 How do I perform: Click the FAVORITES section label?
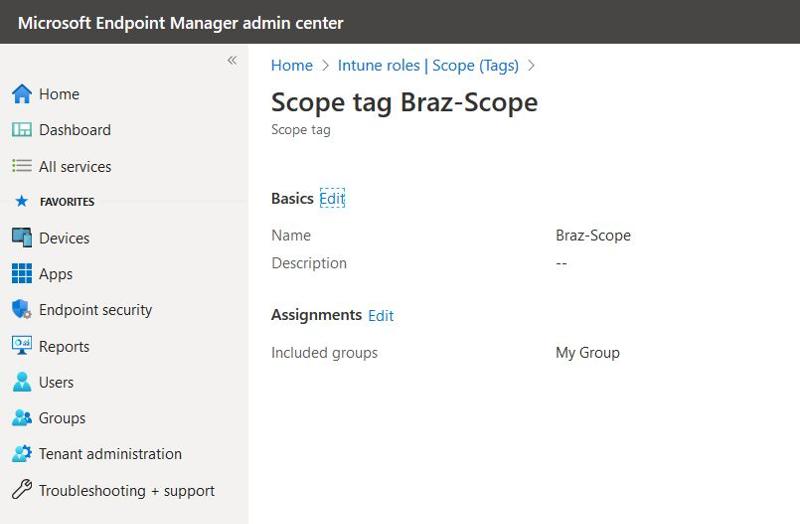tap(67, 202)
